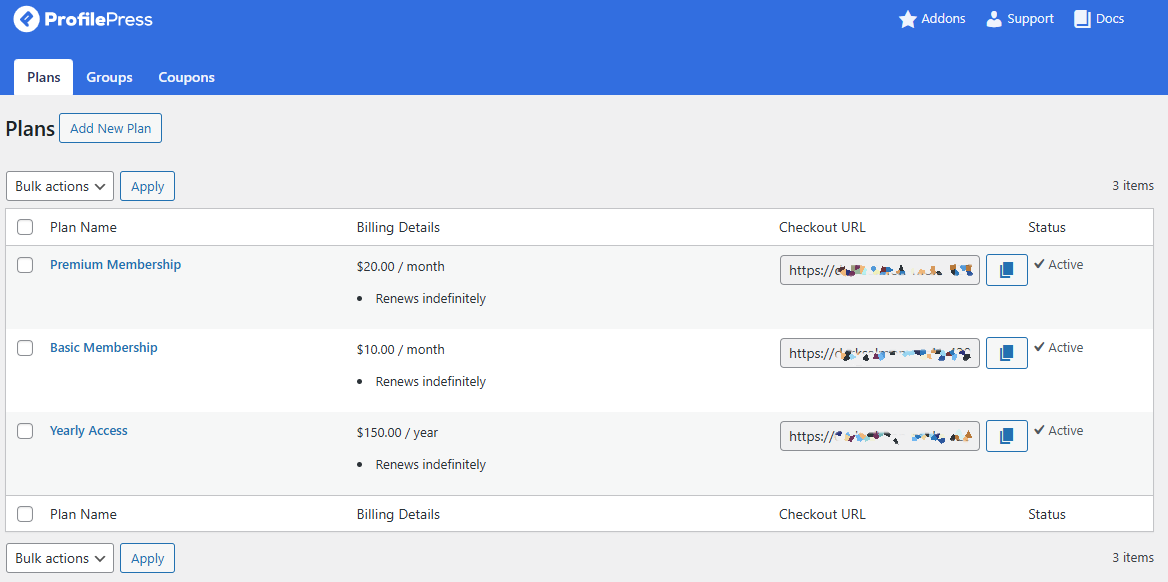Switch to the Groups tab
Screen dimensions: 1168x582
point(109,77)
